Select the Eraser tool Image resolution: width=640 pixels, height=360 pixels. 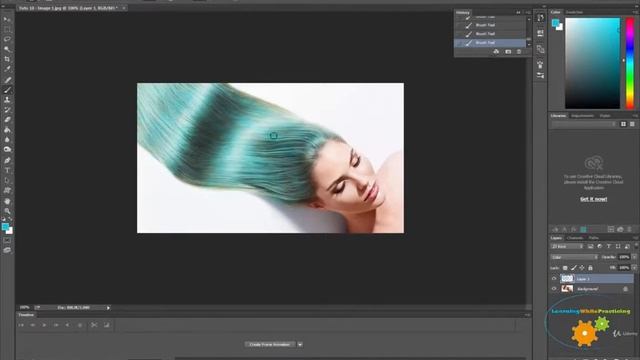coord(7,120)
